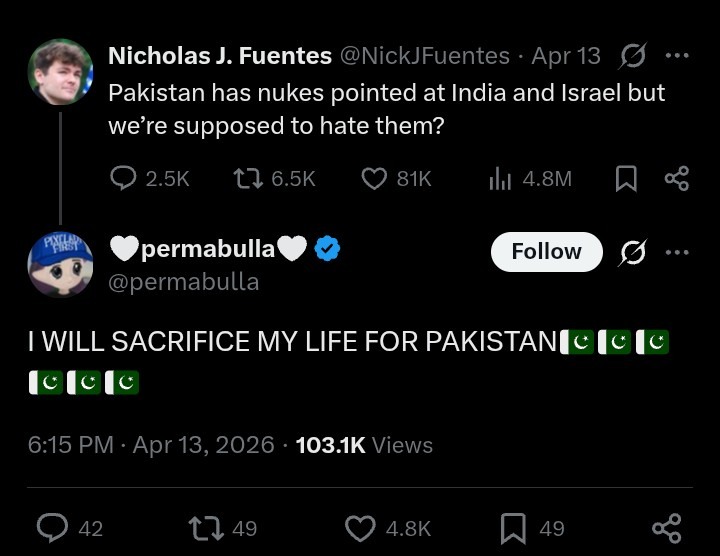The image size is (720, 556).
Task: Open Grok icon beside Follow button
Action: point(632,253)
